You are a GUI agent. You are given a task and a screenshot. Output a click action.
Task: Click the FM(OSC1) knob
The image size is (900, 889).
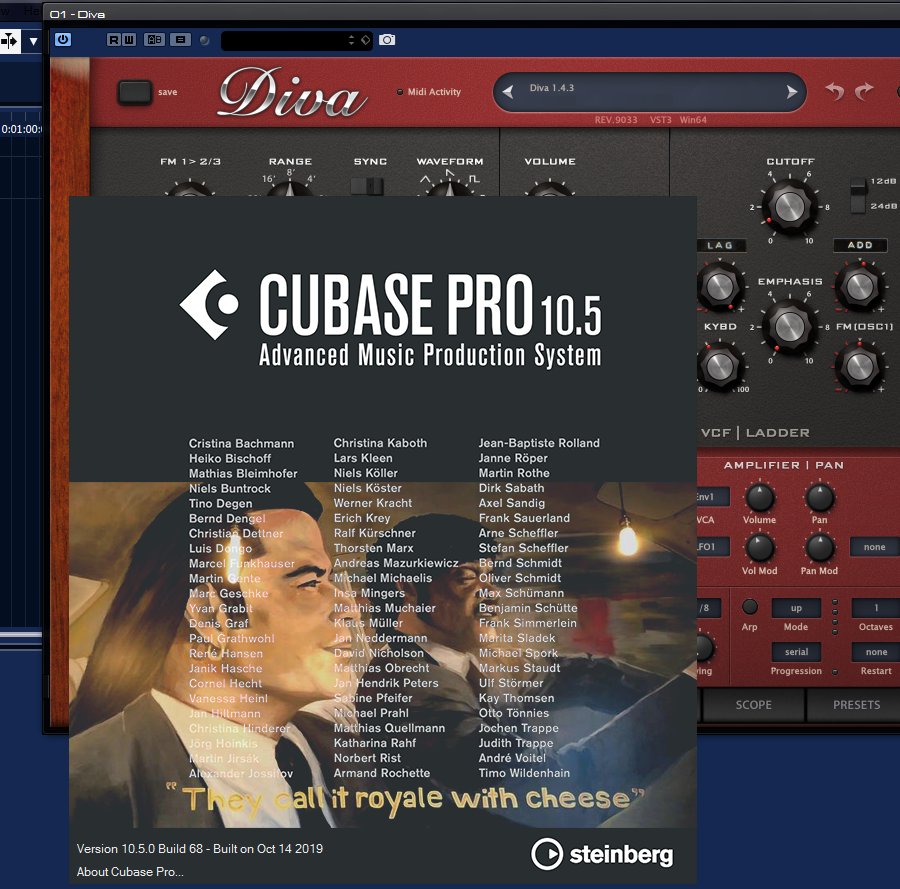tap(859, 366)
